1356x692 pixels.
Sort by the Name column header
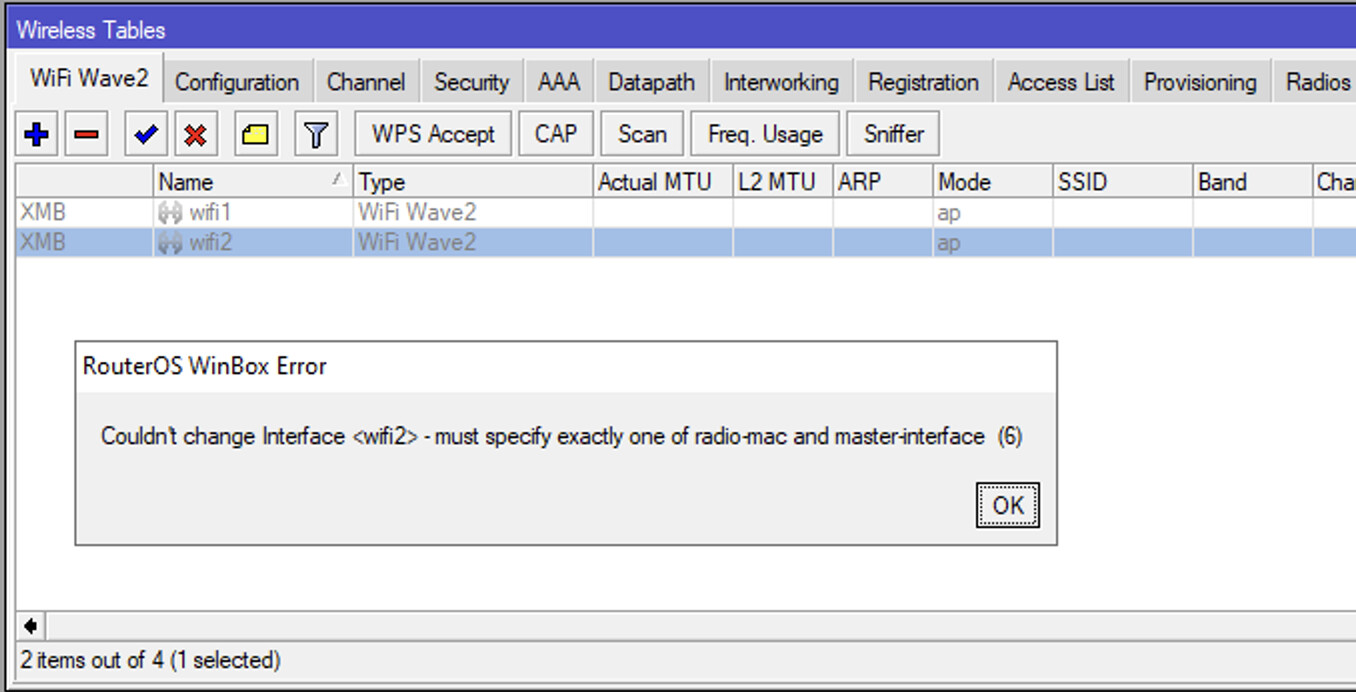(x=240, y=182)
